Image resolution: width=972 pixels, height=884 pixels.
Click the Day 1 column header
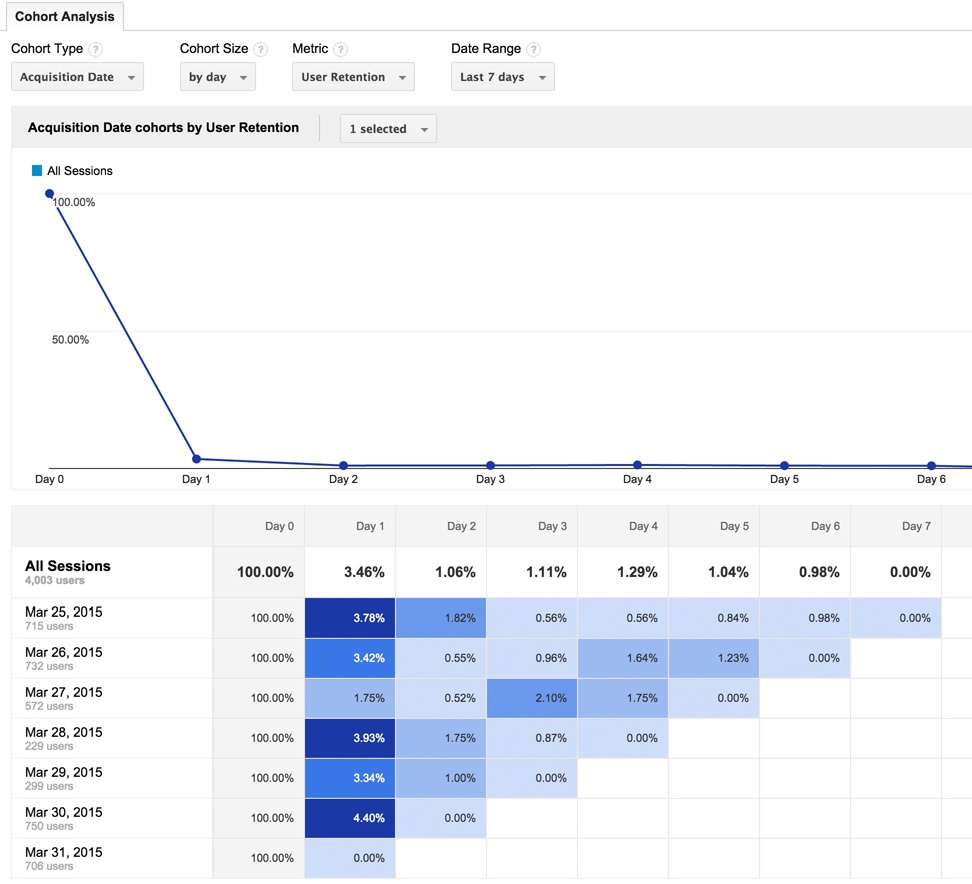369,526
